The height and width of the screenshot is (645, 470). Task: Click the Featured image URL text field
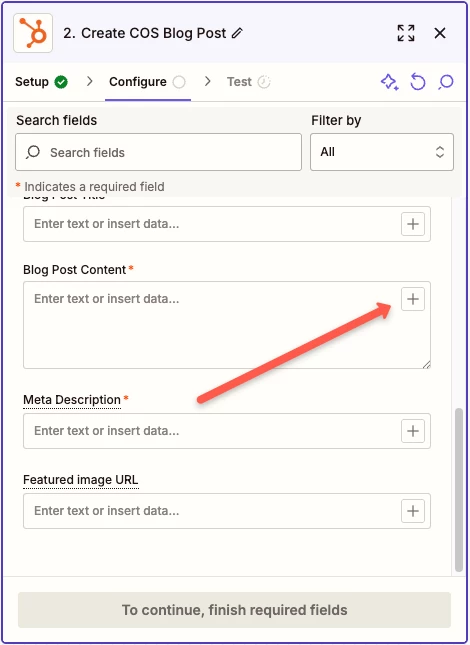[x=210, y=511]
